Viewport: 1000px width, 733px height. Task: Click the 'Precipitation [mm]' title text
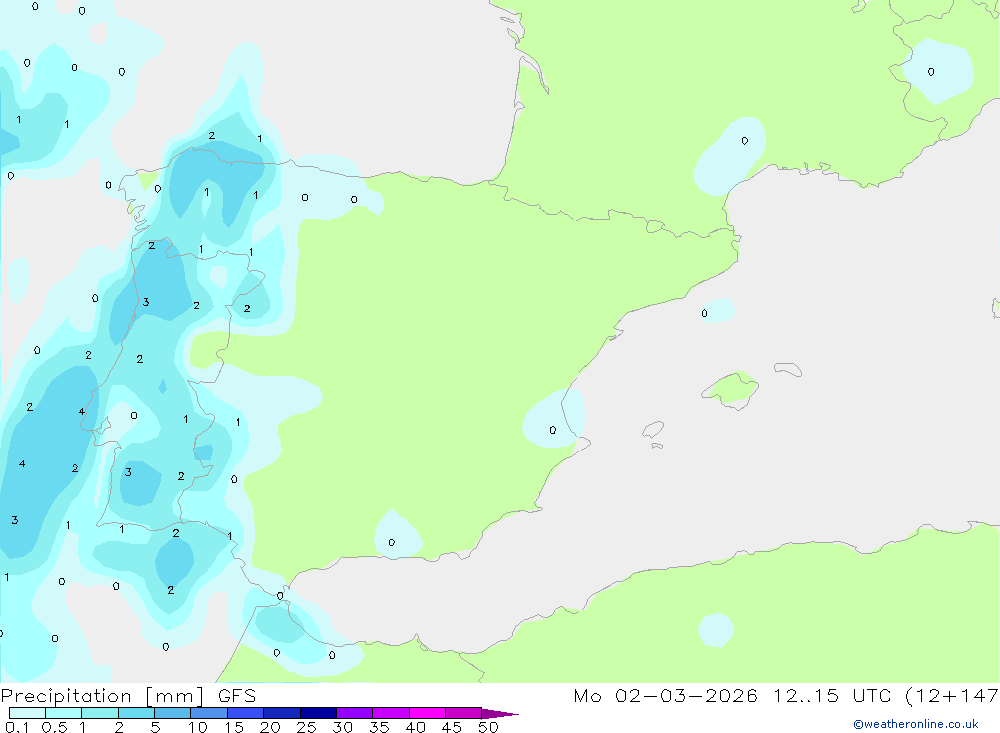point(102,696)
